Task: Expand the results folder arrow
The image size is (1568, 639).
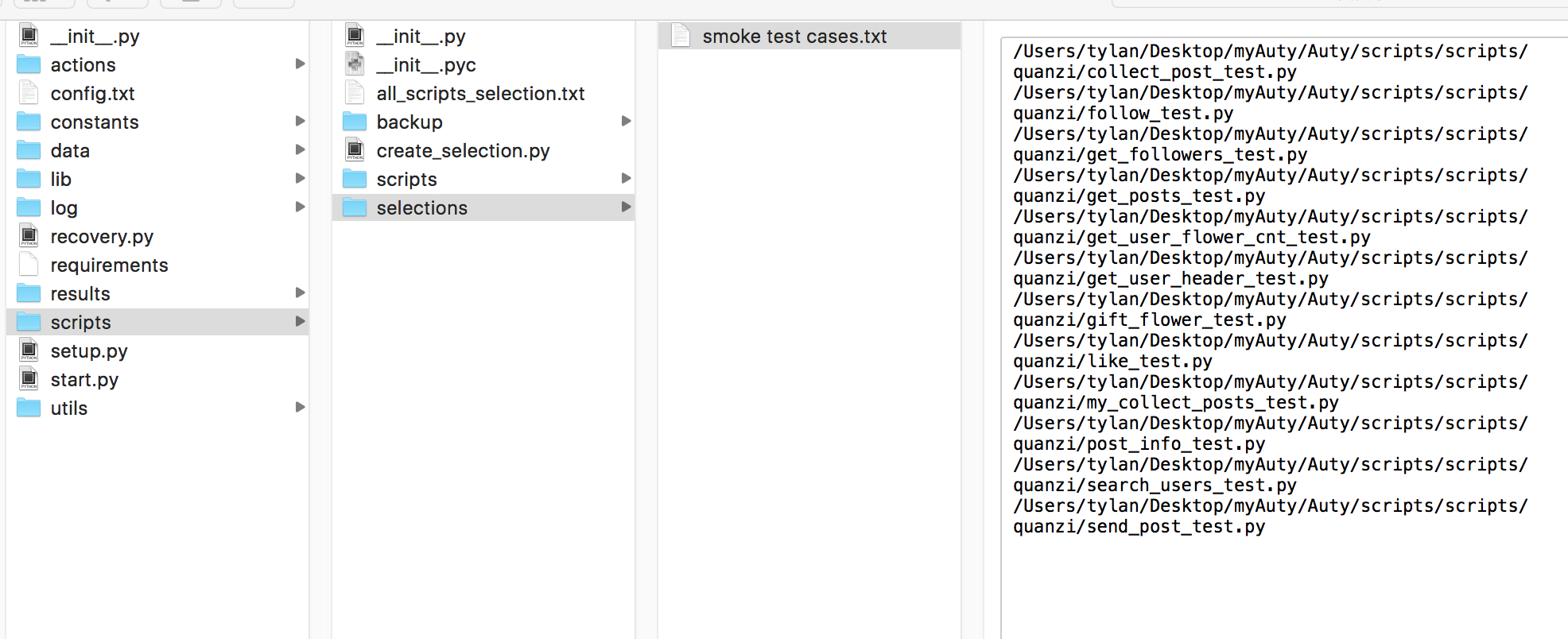Action: click(300, 292)
